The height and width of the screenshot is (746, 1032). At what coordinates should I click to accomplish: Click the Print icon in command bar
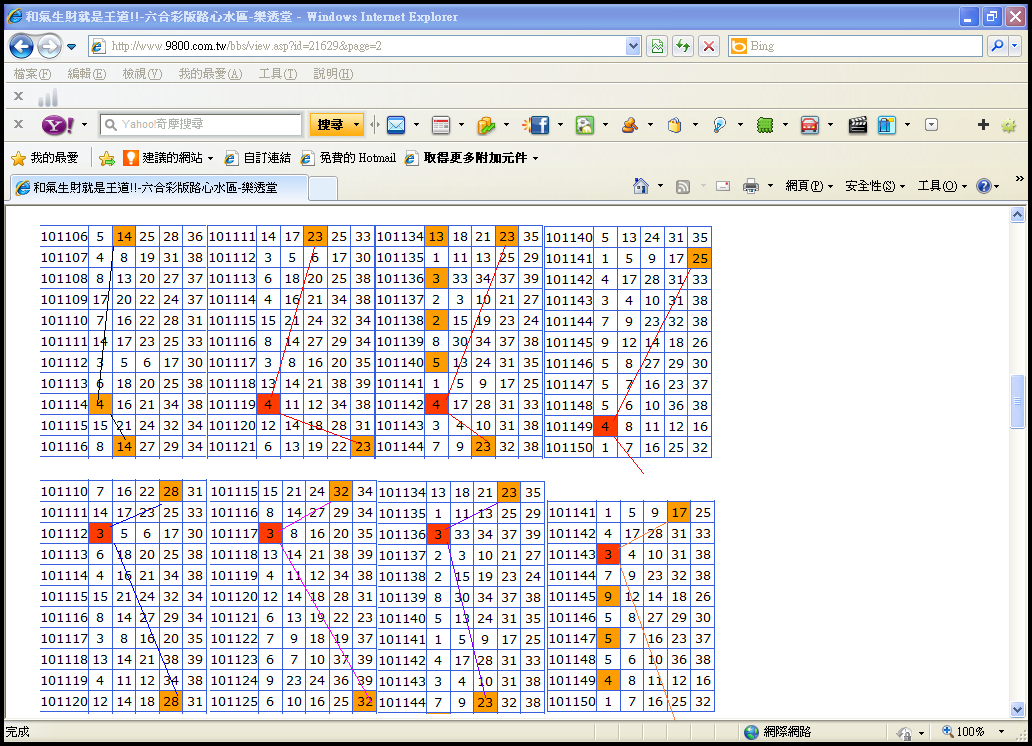point(751,186)
